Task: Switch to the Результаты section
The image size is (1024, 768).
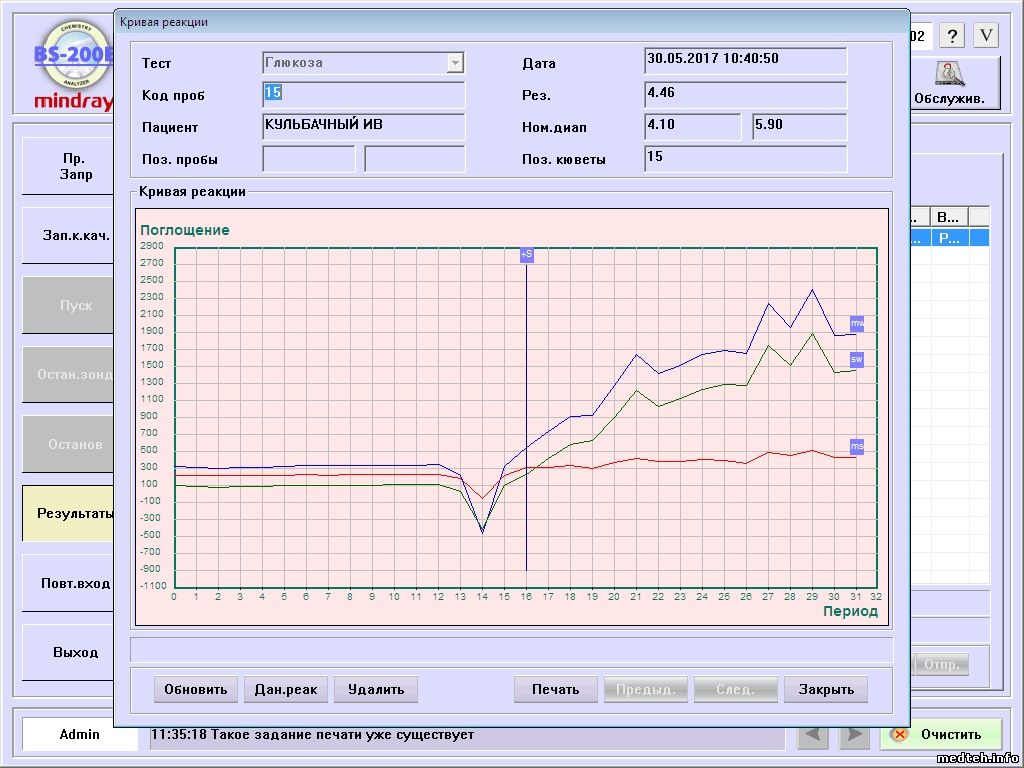Action: click(x=68, y=514)
